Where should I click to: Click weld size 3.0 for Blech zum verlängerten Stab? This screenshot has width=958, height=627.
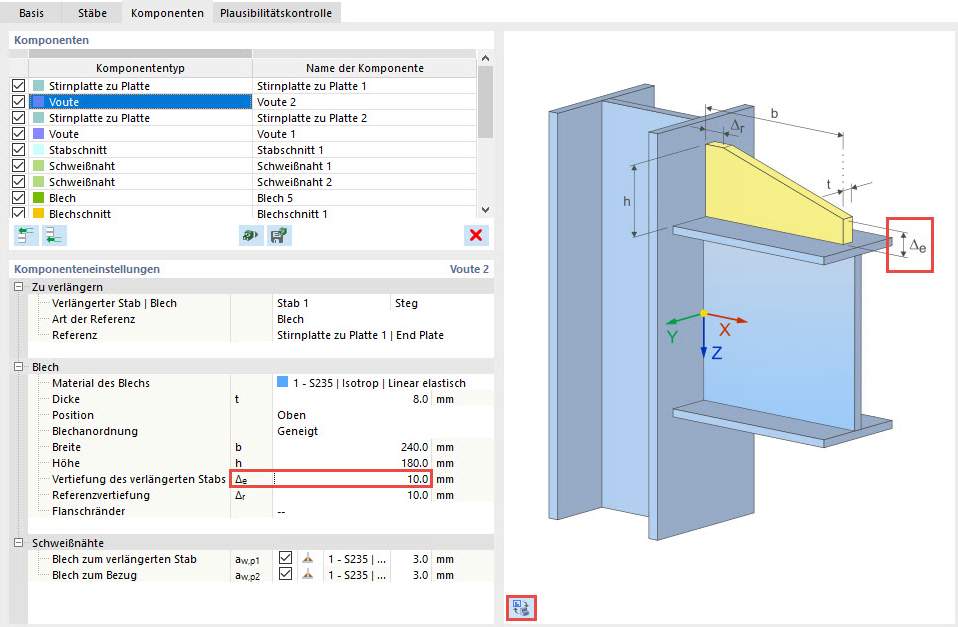(411, 559)
